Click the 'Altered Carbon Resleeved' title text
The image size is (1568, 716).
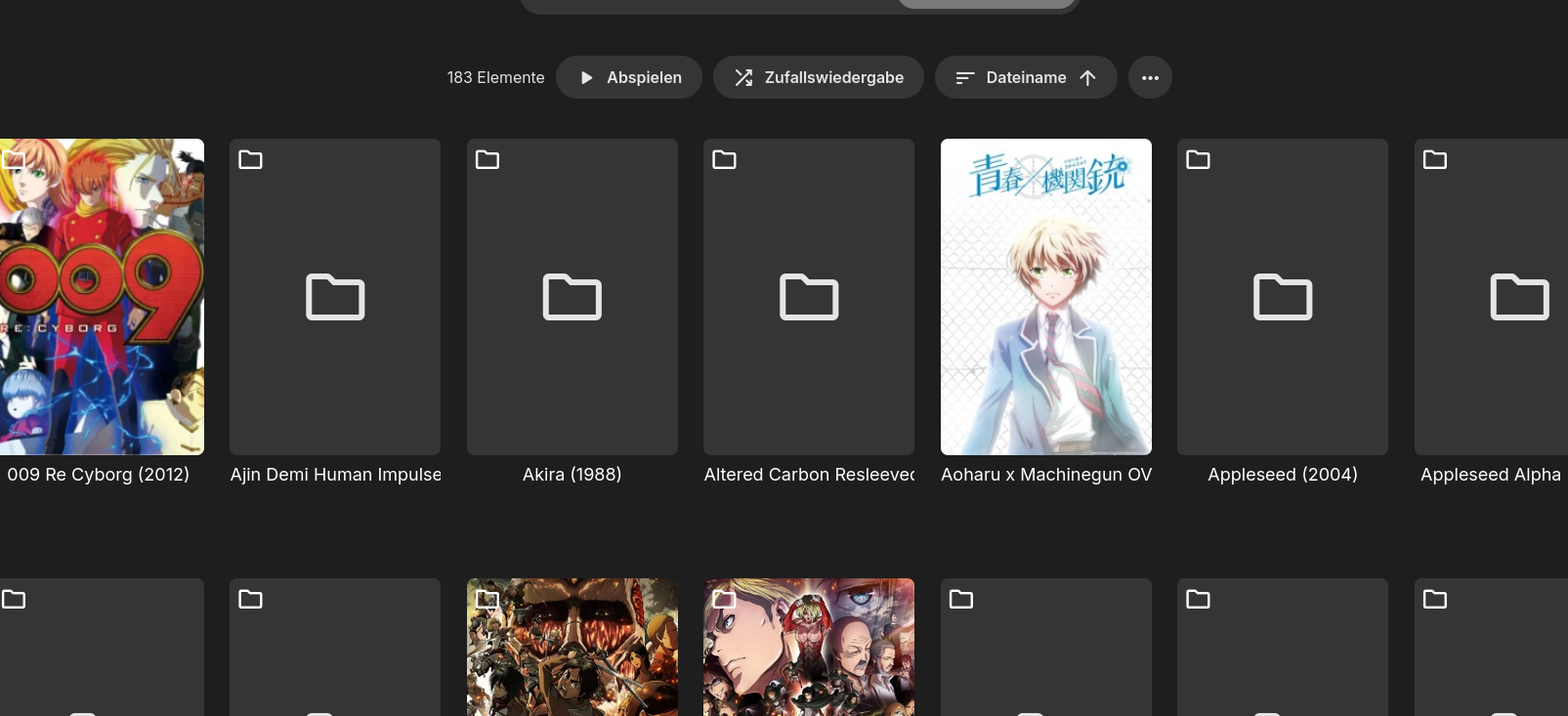(x=809, y=475)
